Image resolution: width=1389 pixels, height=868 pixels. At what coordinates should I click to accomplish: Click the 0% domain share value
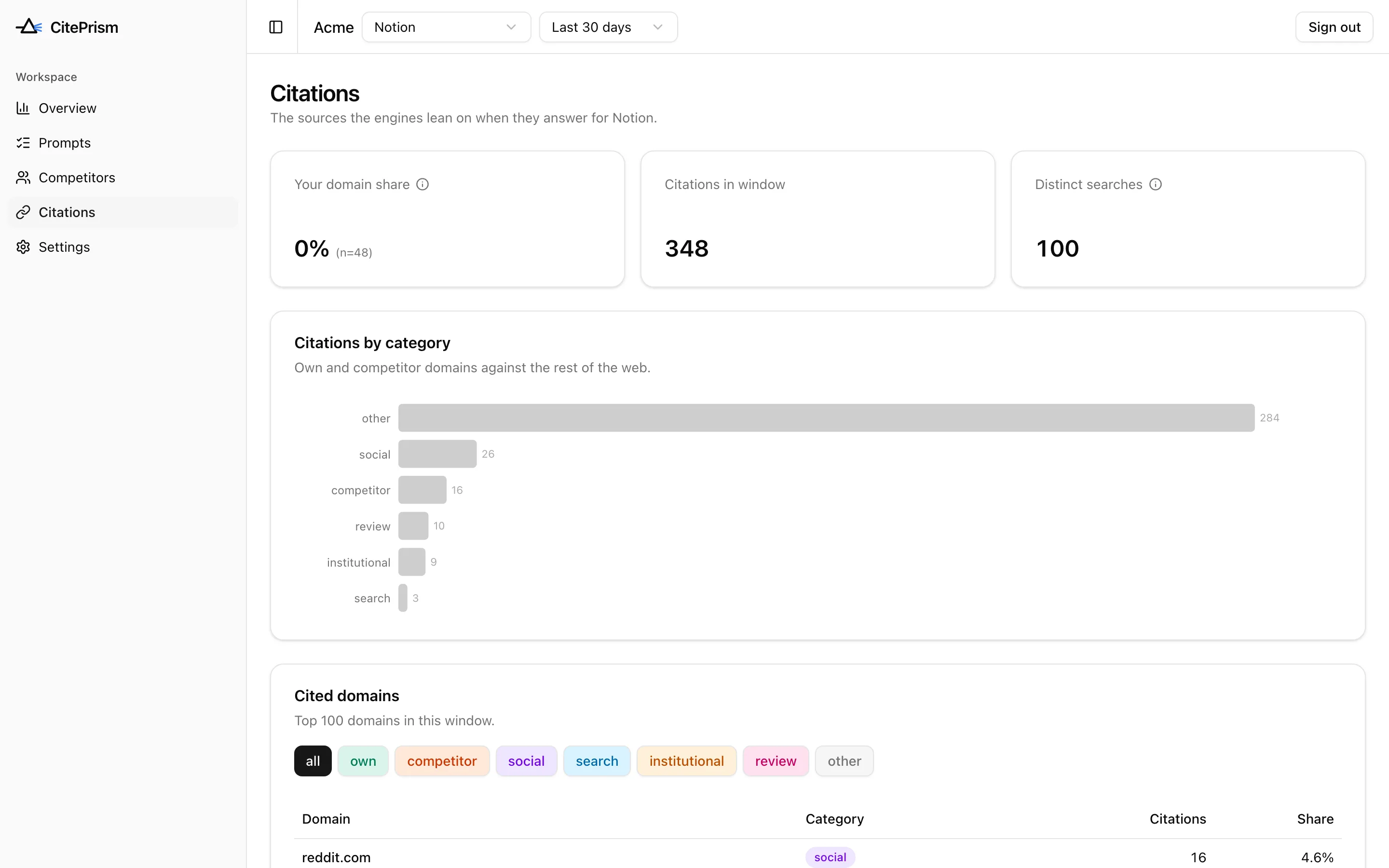point(312,248)
